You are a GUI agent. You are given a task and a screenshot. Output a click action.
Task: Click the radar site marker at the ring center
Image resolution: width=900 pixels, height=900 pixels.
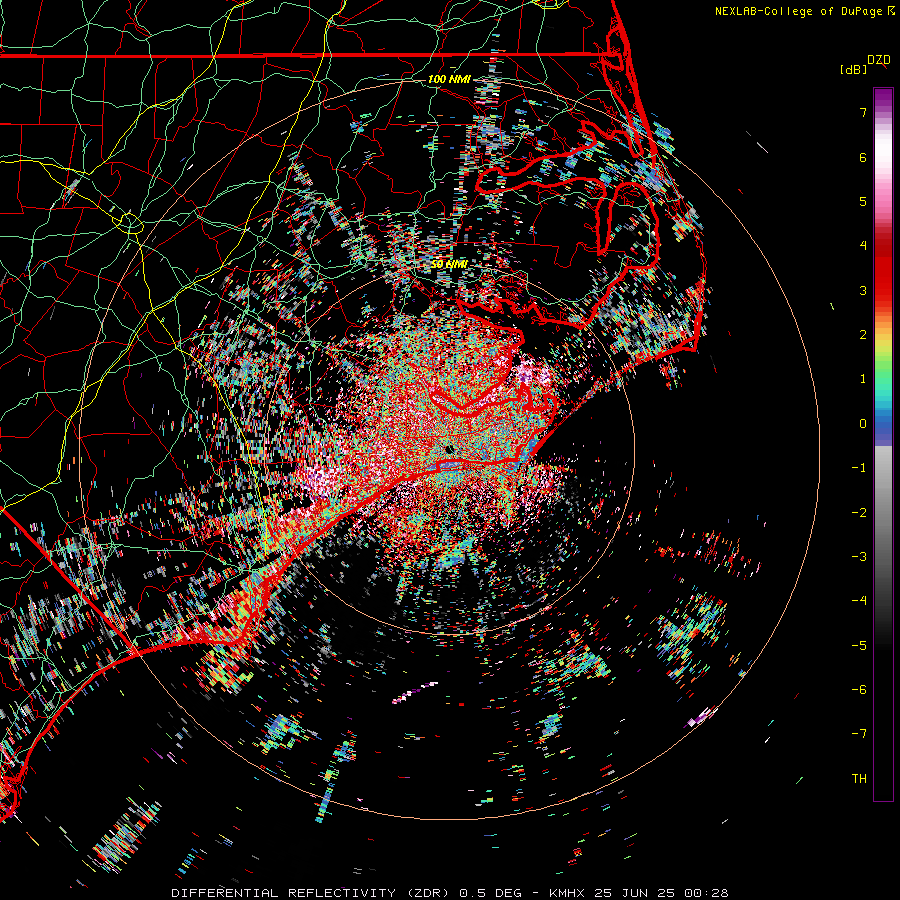coord(449,449)
